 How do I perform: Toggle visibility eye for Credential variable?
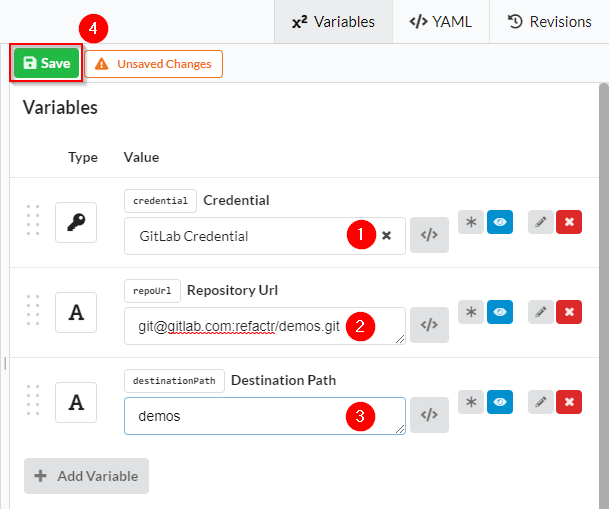click(x=500, y=222)
